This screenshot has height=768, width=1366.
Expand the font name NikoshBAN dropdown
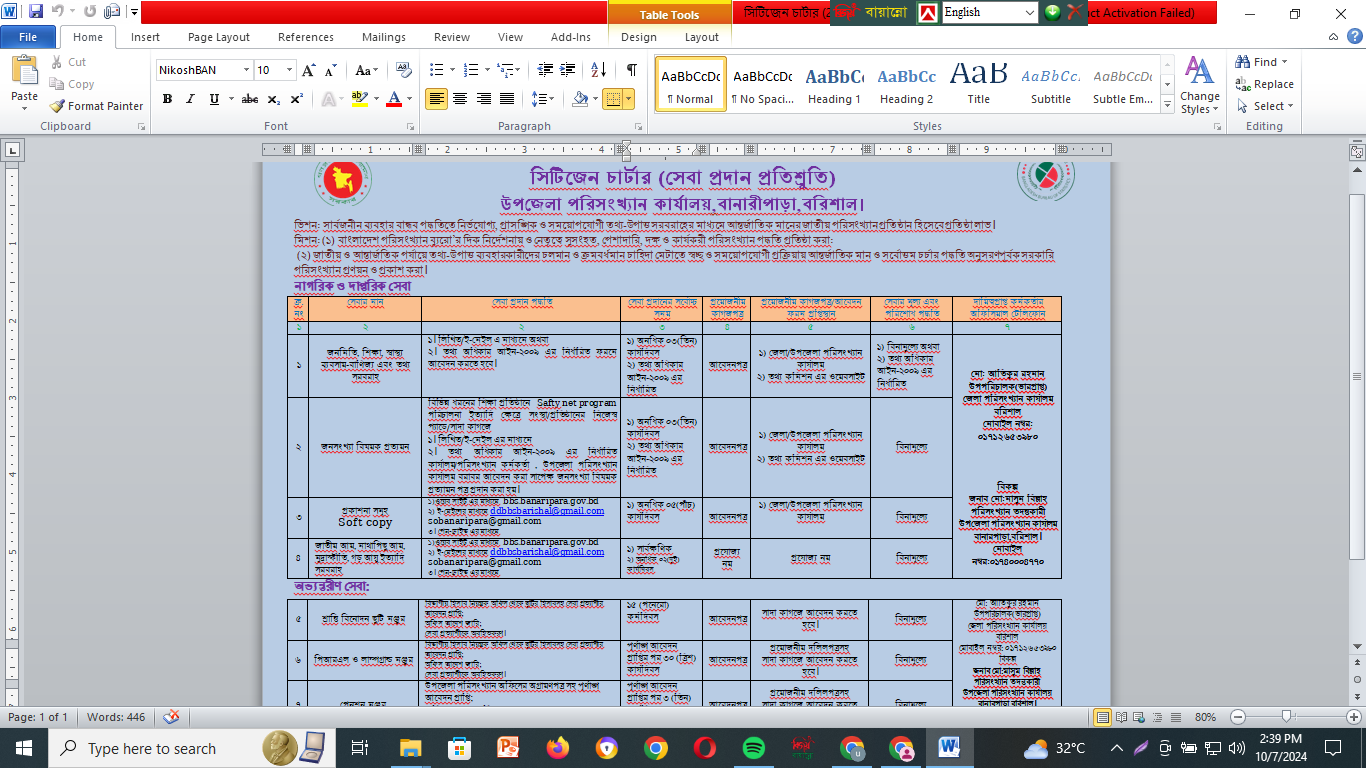click(246, 70)
